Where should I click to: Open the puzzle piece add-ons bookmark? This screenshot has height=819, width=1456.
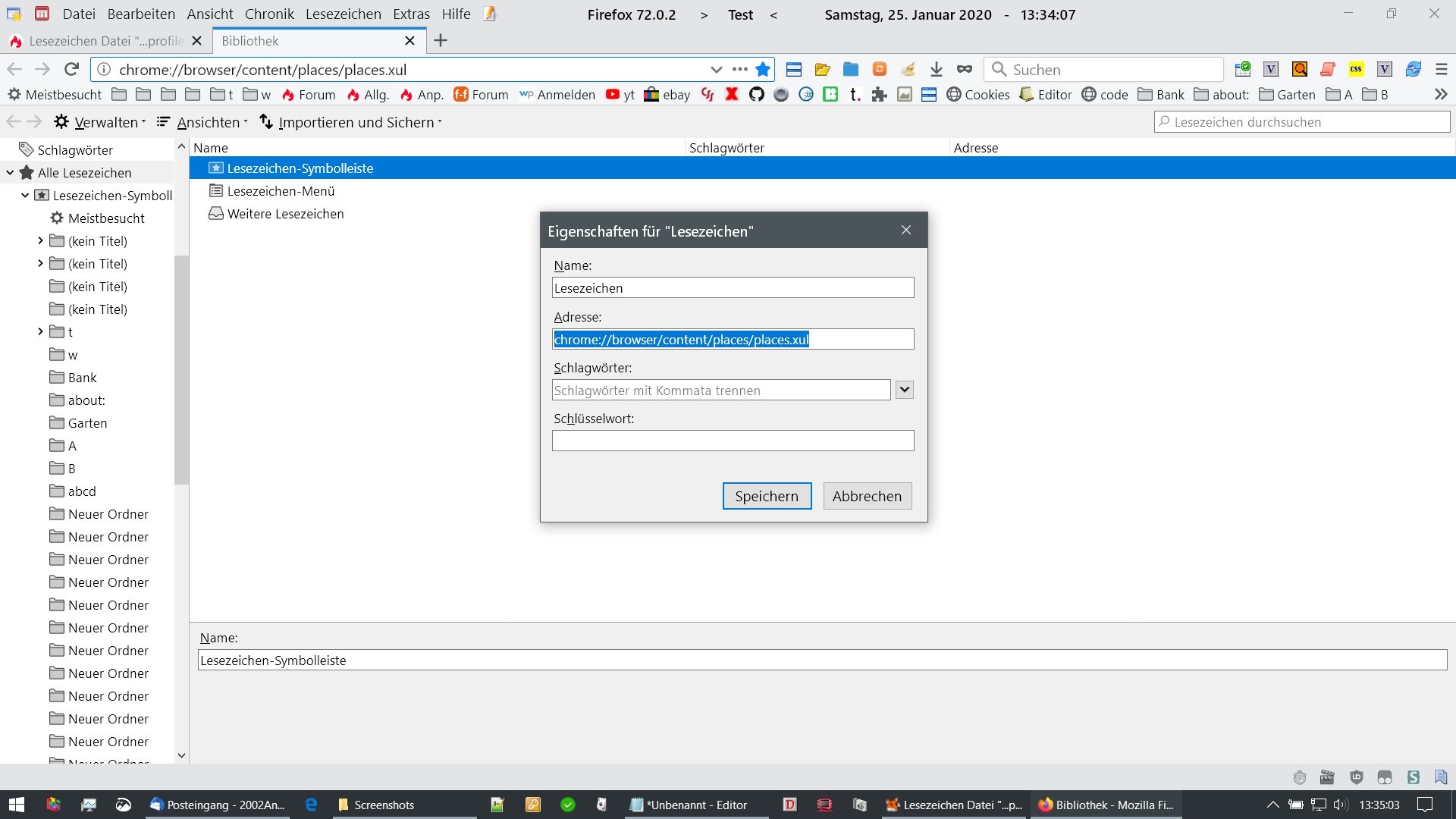[x=880, y=95]
